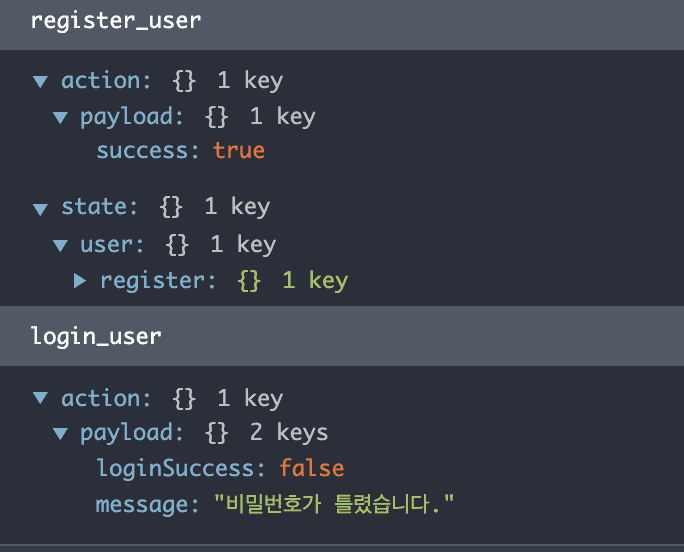Expand the collapsed register node
The image size is (684, 552).
(x=79, y=281)
